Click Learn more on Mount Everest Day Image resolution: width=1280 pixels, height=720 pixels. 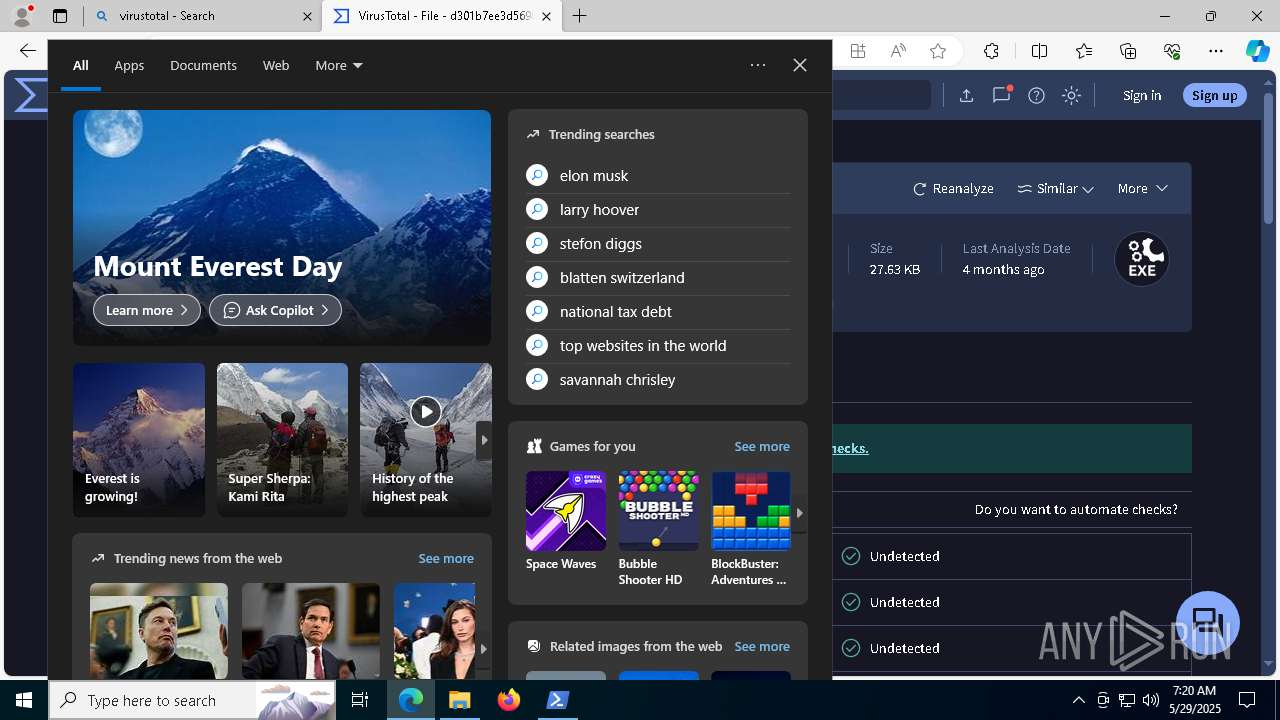(147, 310)
